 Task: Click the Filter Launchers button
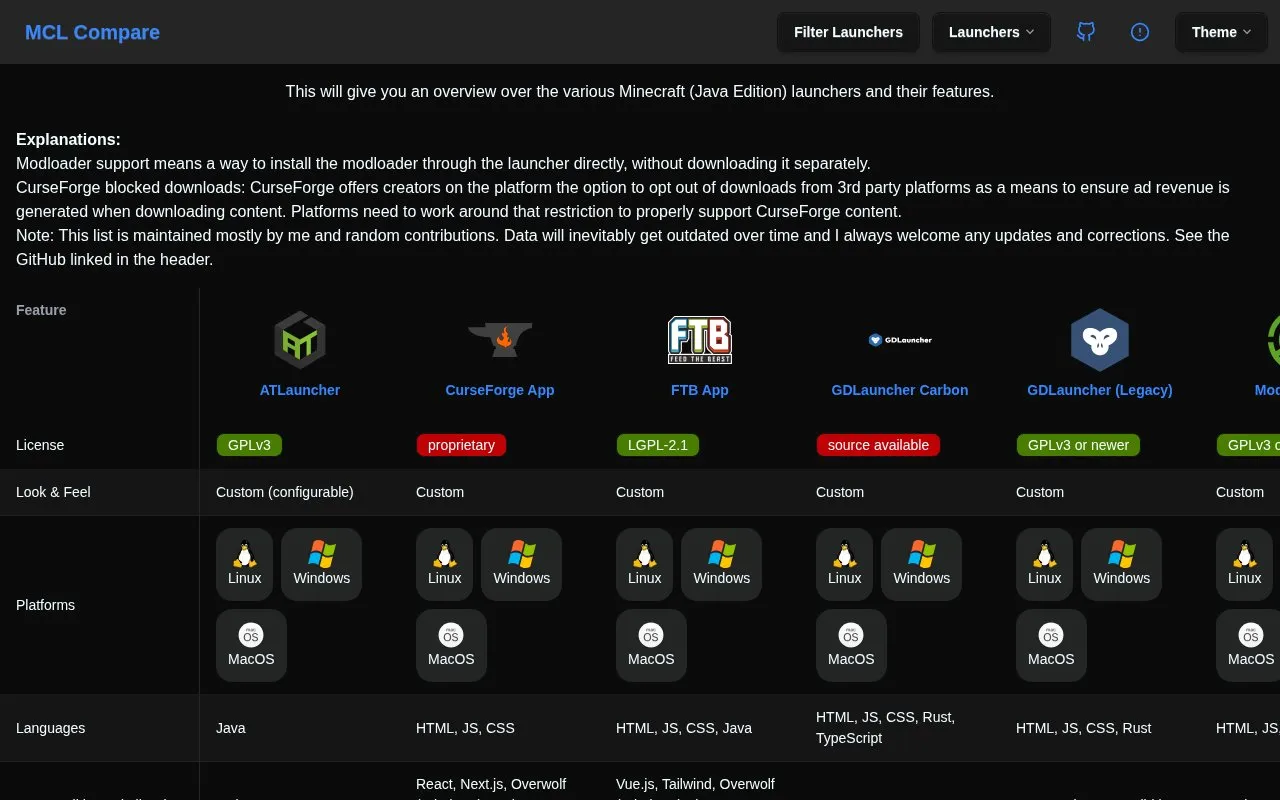848,32
